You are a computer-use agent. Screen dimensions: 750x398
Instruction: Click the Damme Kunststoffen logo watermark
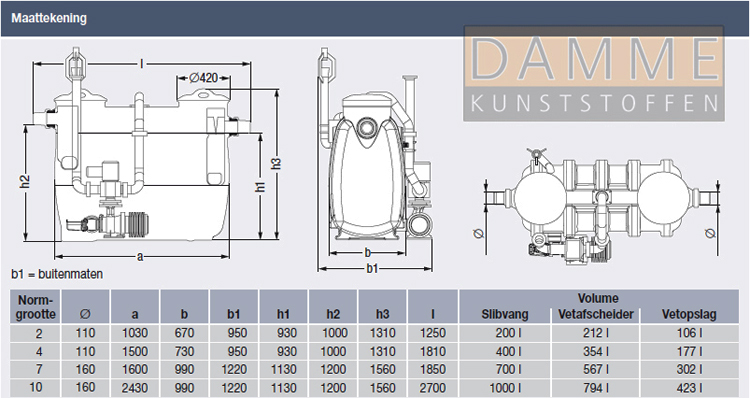(594, 73)
